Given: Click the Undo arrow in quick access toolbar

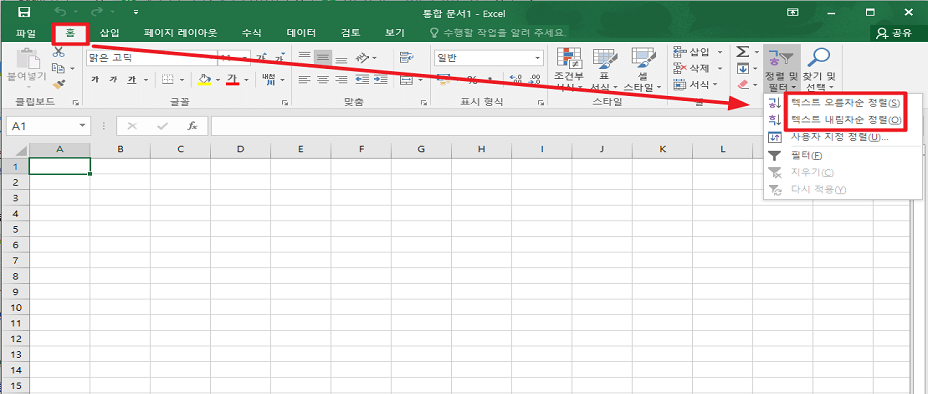Looking at the screenshot, I should (59, 11).
